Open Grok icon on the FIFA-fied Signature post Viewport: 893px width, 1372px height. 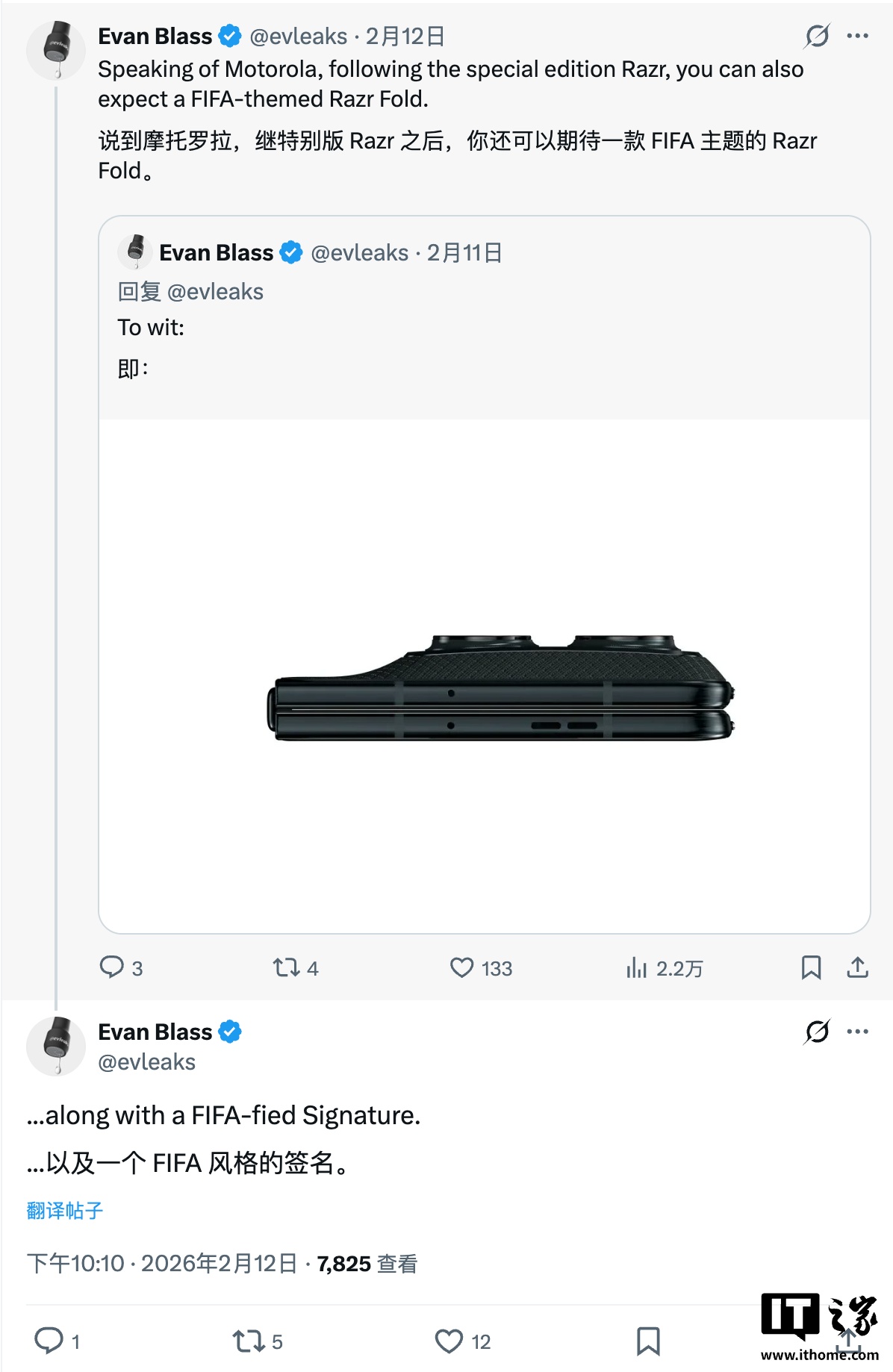click(x=817, y=1032)
